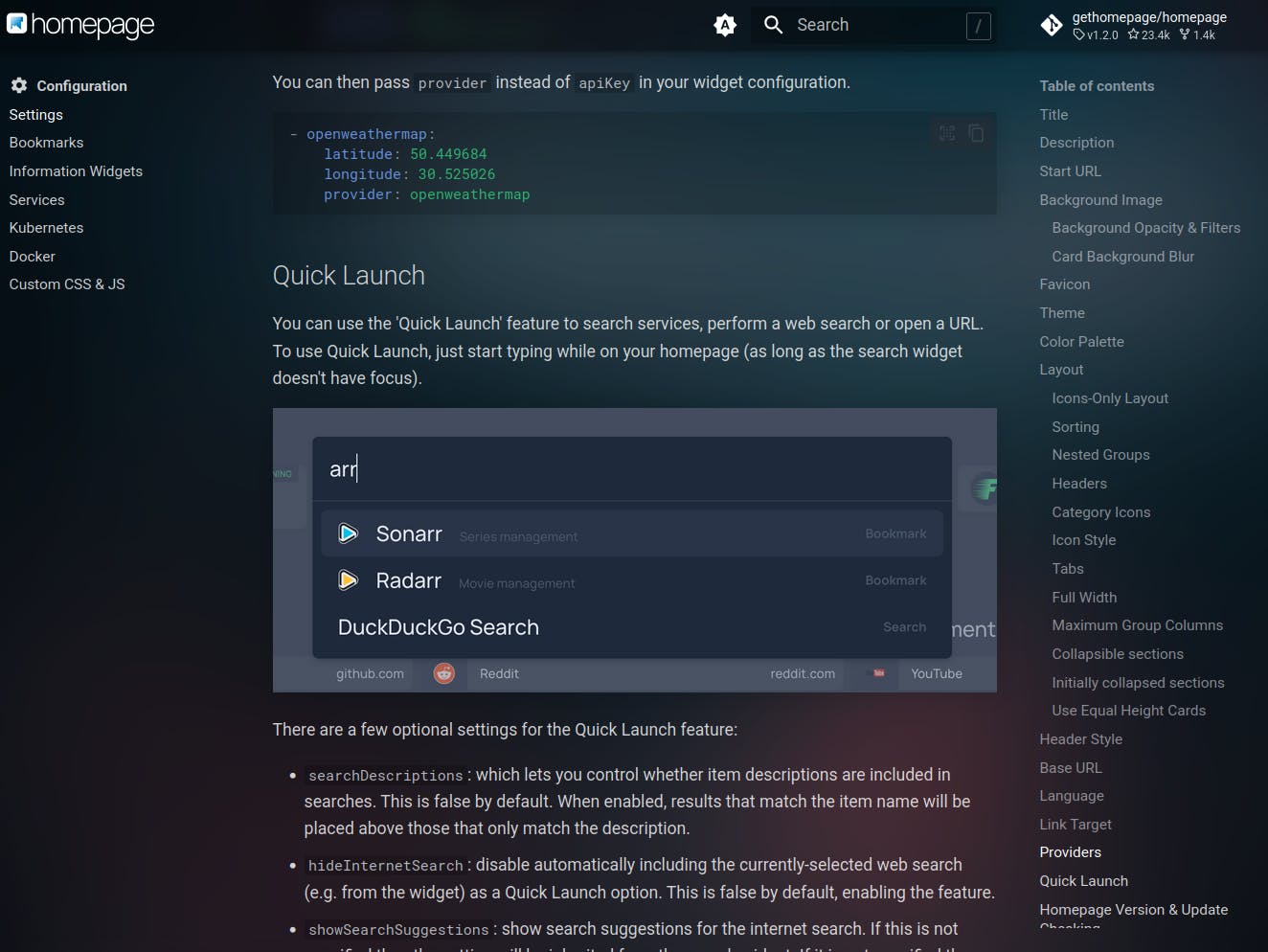1268x952 pixels.
Task: Toggle the light/dark theme icon
Action: [725, 25]
